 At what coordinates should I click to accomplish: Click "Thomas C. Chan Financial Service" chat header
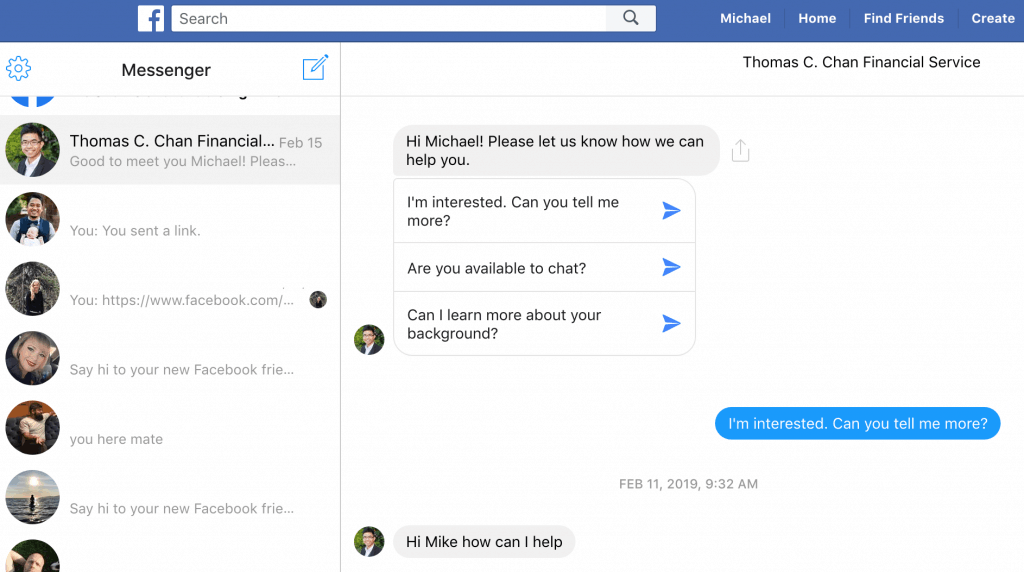(861, 62)
